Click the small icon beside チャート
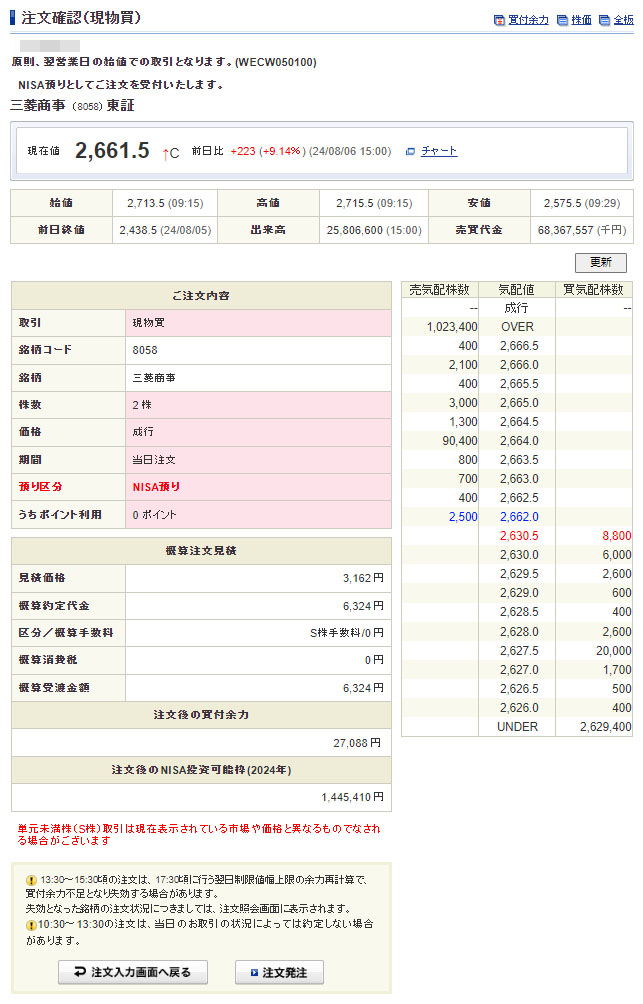 pos(410,151)
